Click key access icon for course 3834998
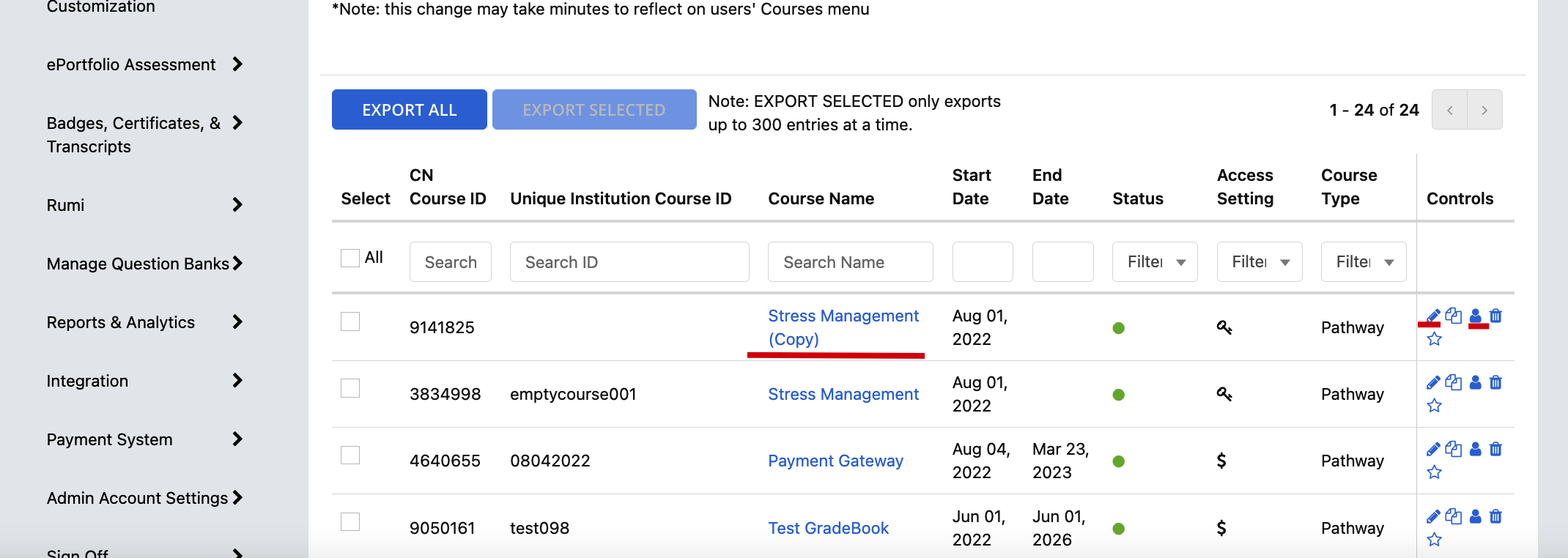1568x558 pixels. 1224,394
